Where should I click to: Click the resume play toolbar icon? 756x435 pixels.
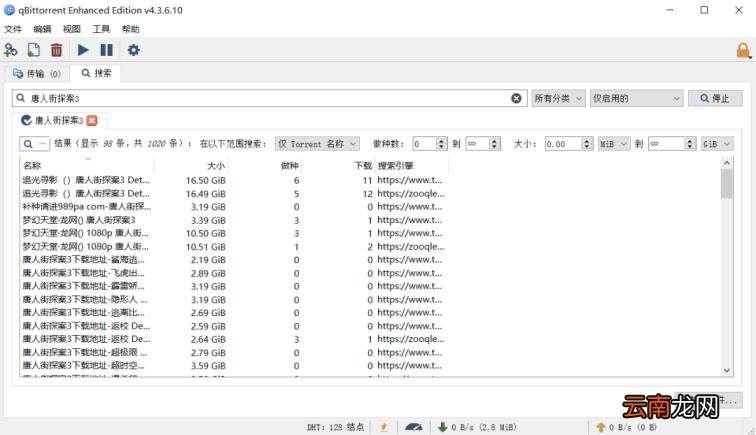83,50
